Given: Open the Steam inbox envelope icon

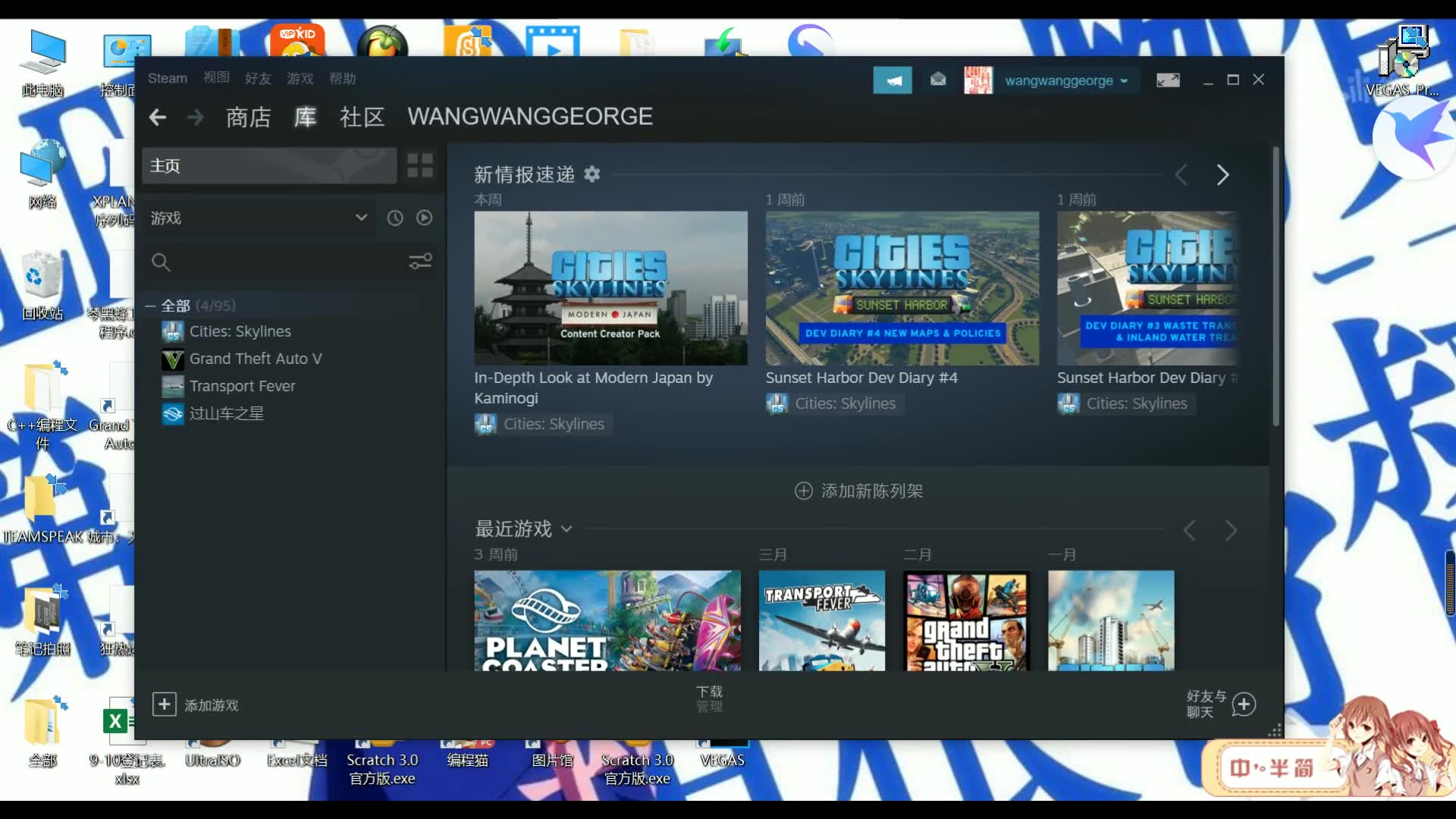Looking at the screenshot, I should click(x=938, y=80).
